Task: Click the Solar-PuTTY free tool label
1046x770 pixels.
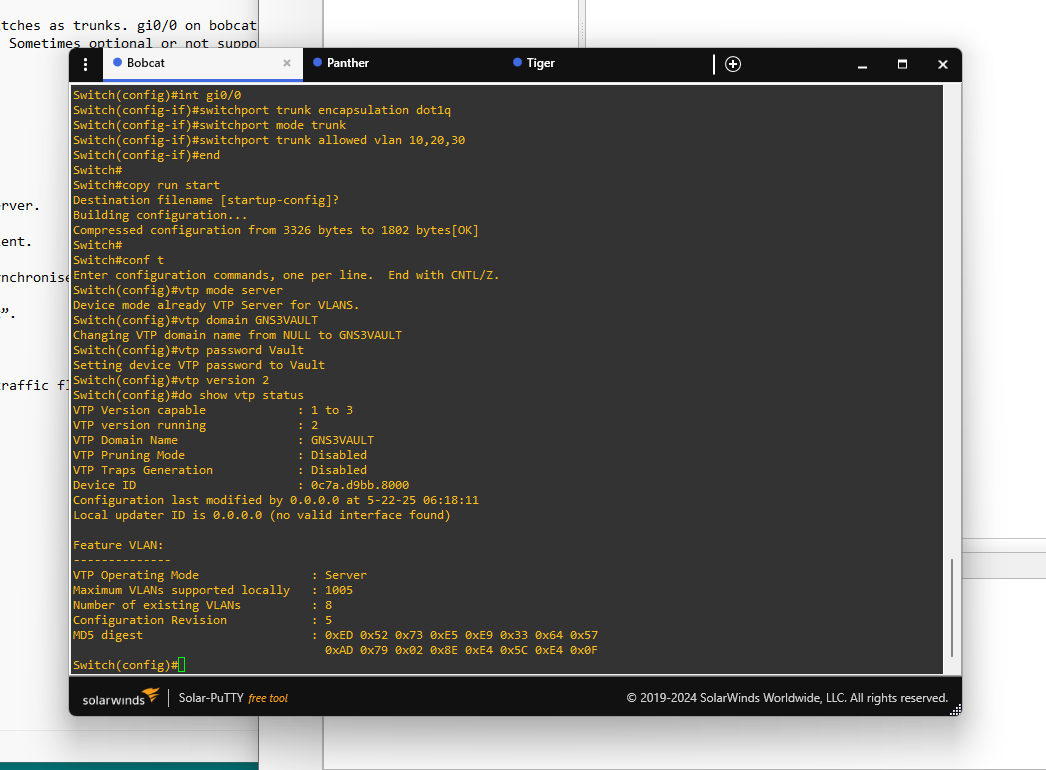Action: coord(233,698)
